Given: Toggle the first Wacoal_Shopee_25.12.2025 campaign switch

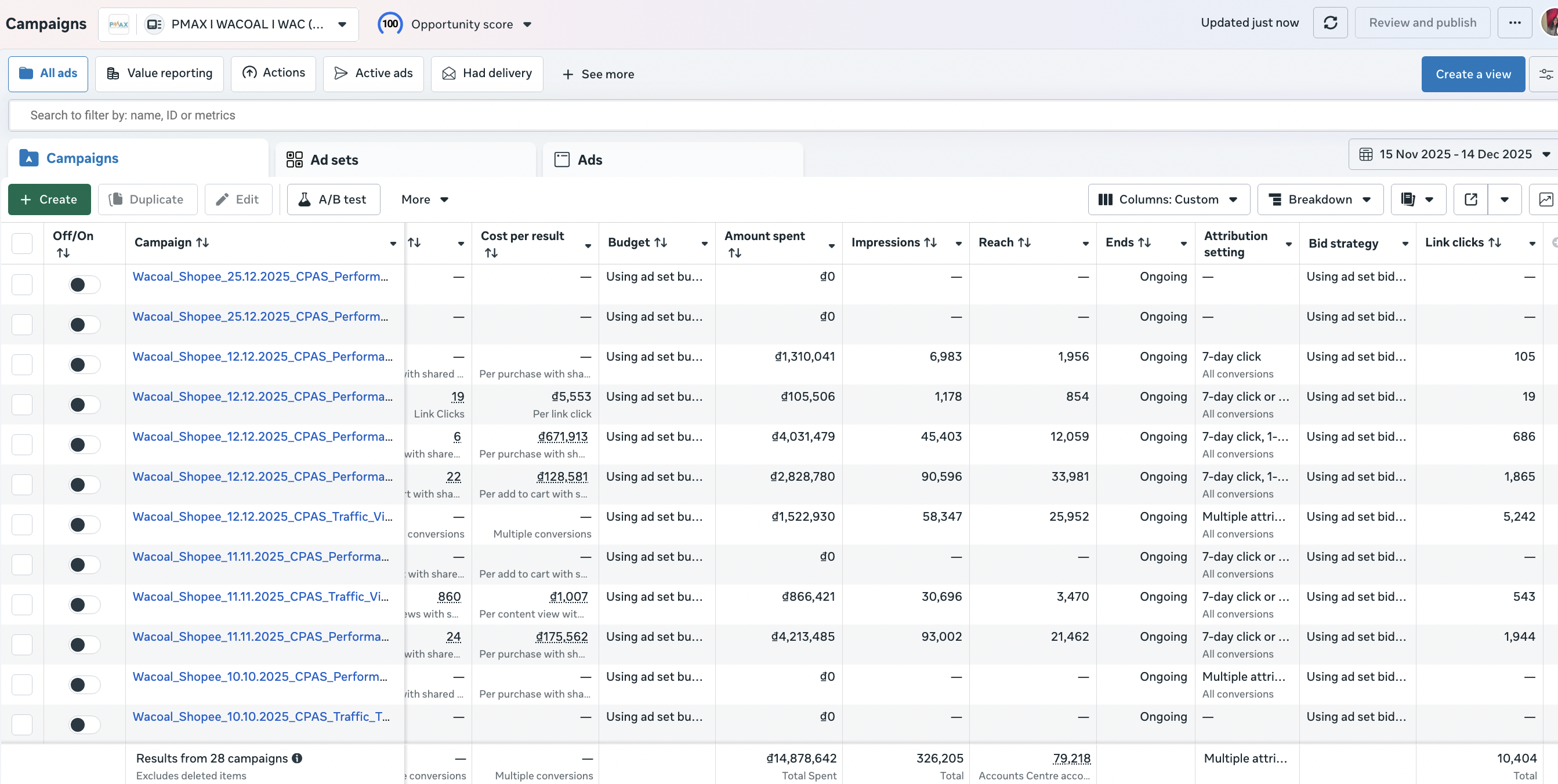Looking at the screenshot, I should tap(84, 285).
